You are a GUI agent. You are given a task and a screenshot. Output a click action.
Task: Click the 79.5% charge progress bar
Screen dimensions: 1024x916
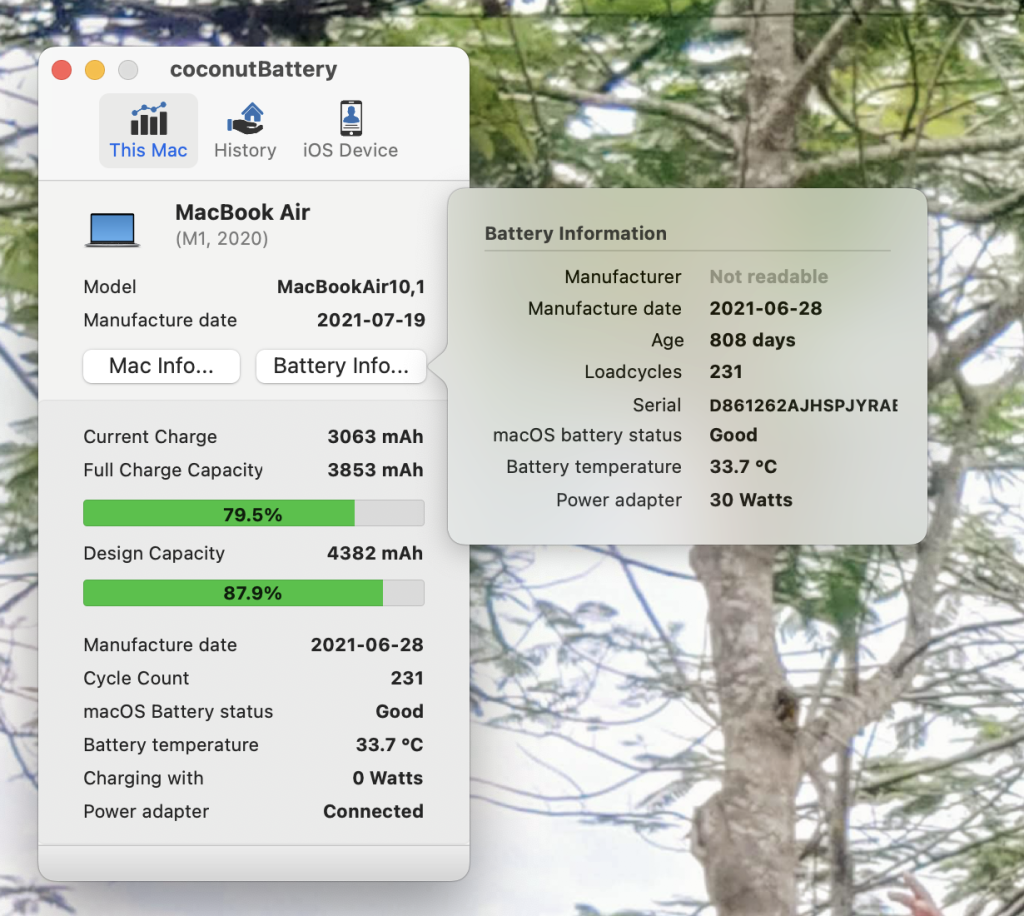253,513
